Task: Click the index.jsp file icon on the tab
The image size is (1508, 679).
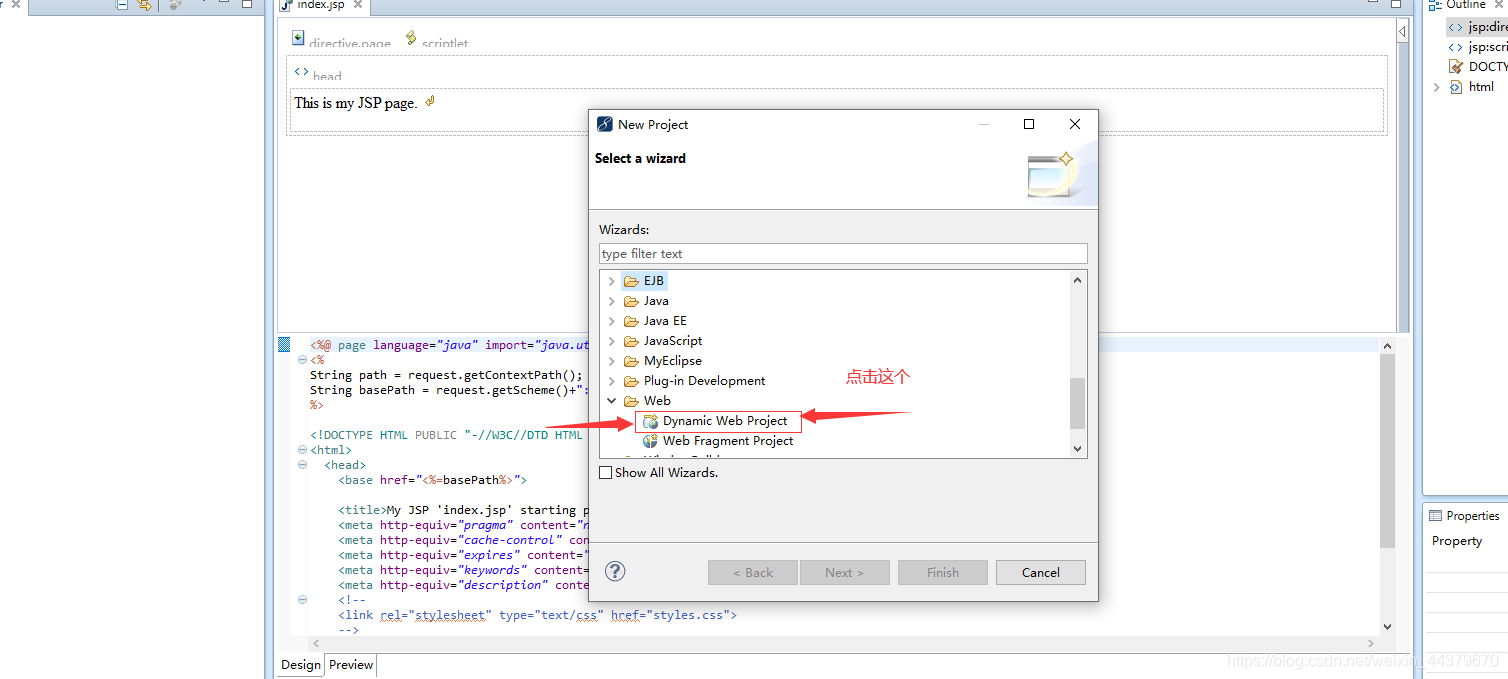Action: tap(287, 5)
